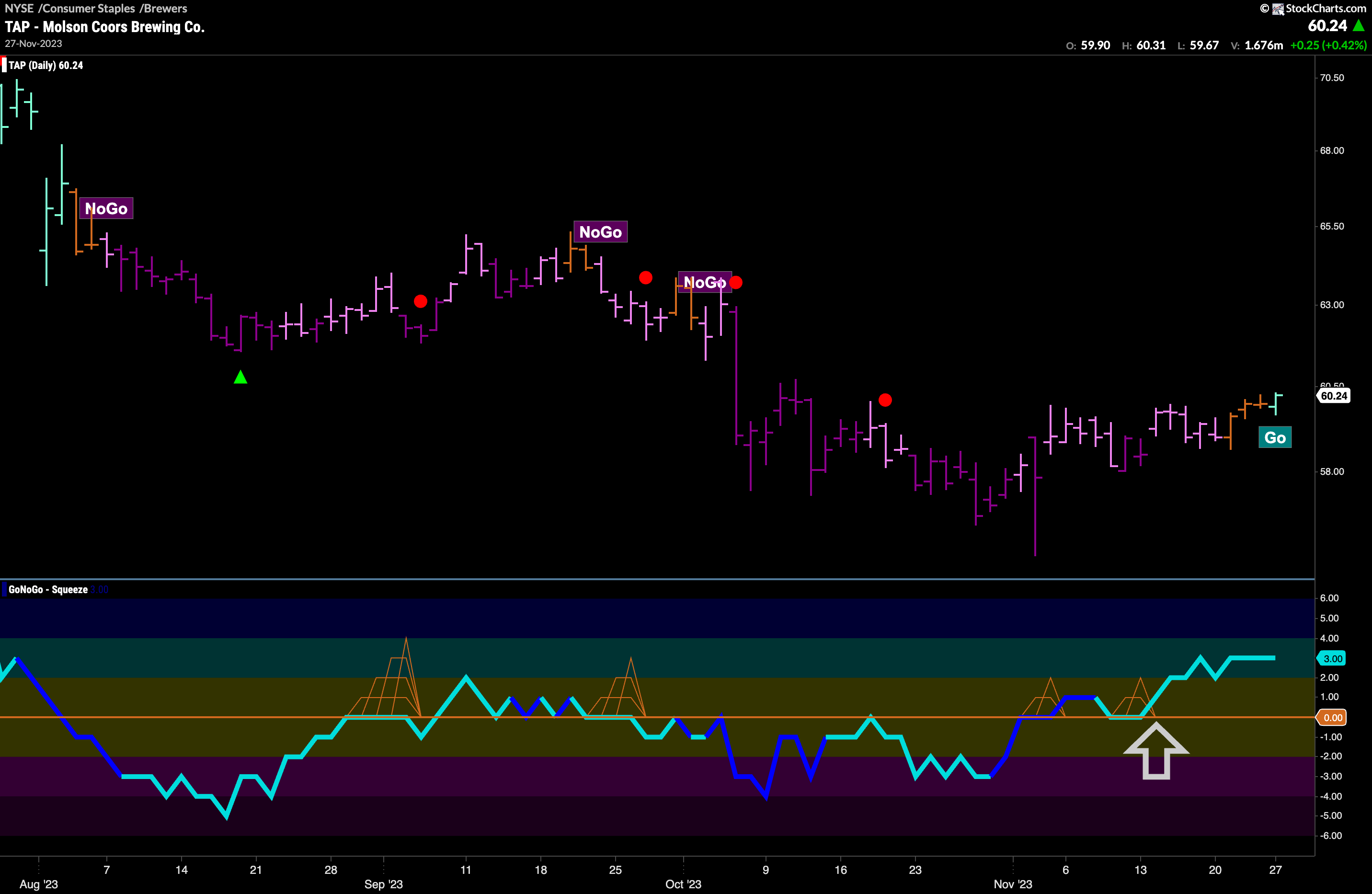1372x894 pixels.
Task: Click the red dot marker in mid October
Action: point(885,400)
